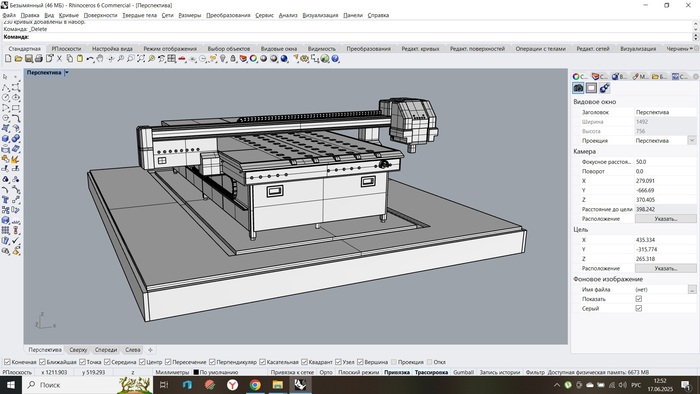
Task: Click the lightbulb hide/show objects icon
Action: (x=222, y=58)
